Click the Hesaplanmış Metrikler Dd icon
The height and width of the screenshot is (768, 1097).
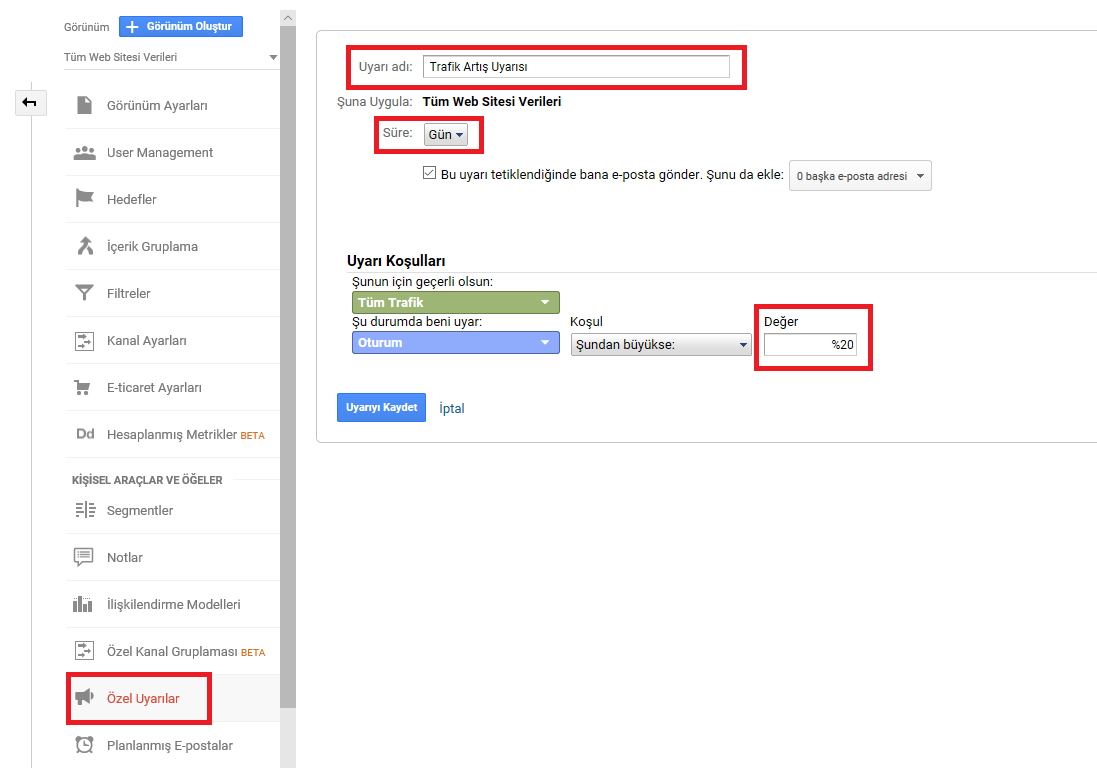click(85, 434)
